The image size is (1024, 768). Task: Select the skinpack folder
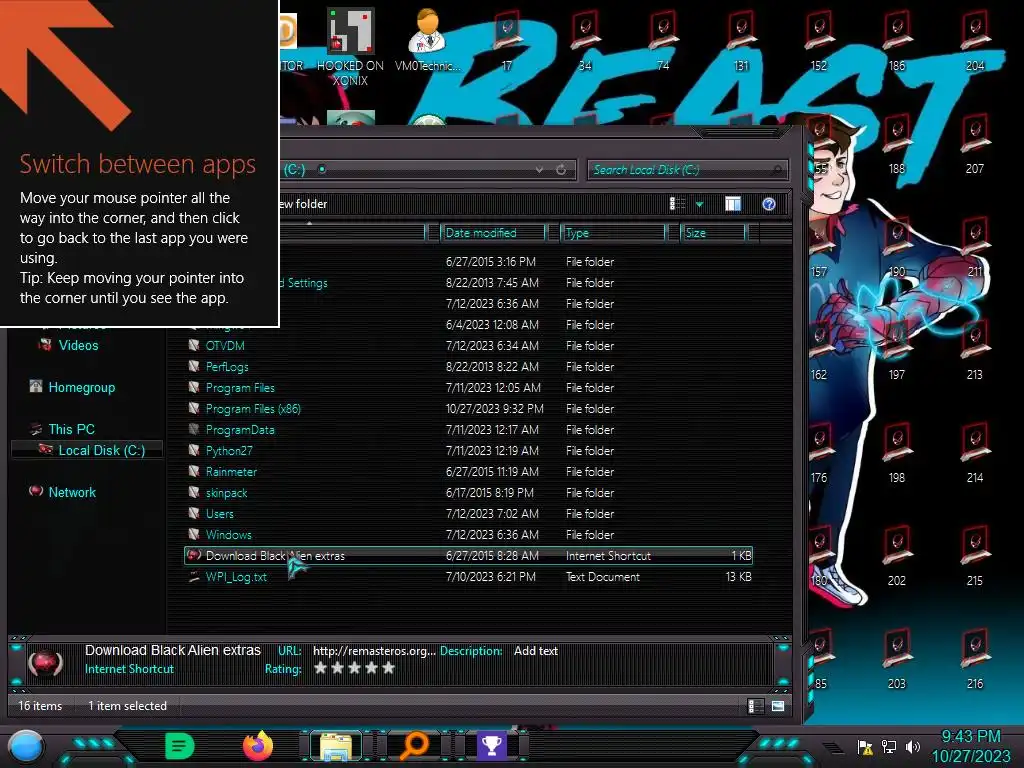pyautogui.click(x=468, y=492)
